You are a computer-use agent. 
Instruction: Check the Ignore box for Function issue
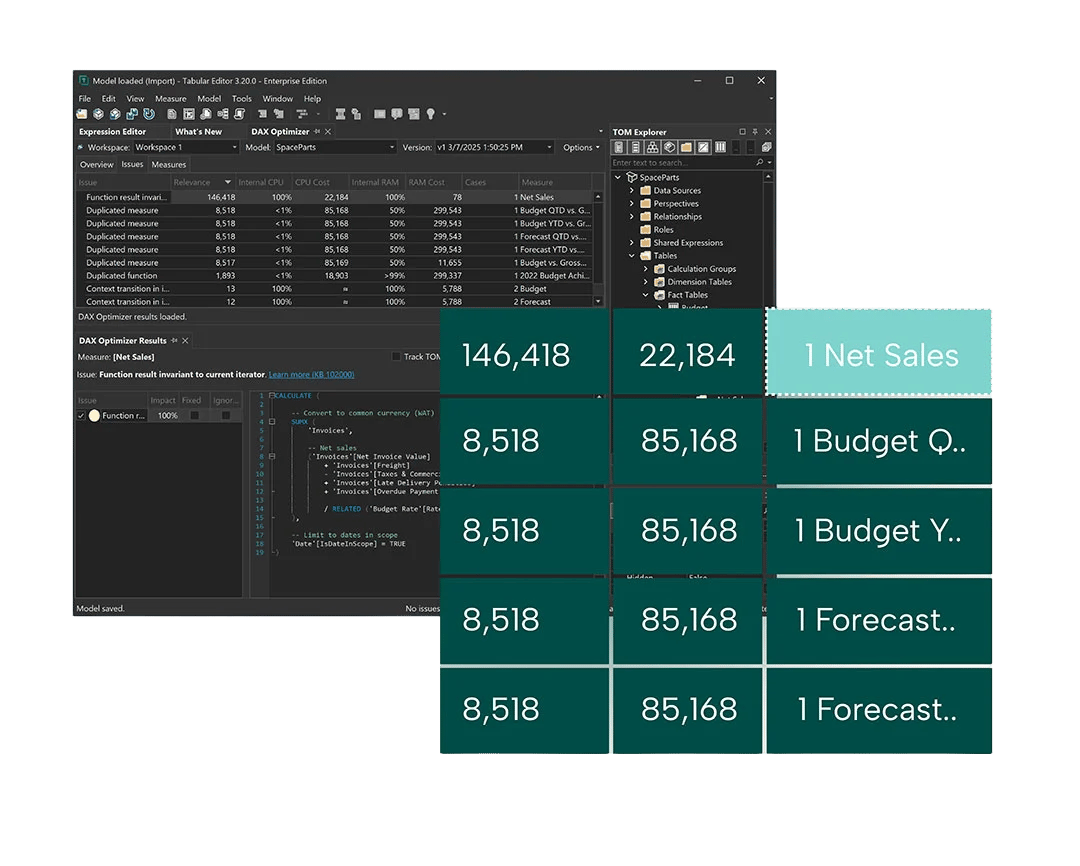(x=225, y=415)
